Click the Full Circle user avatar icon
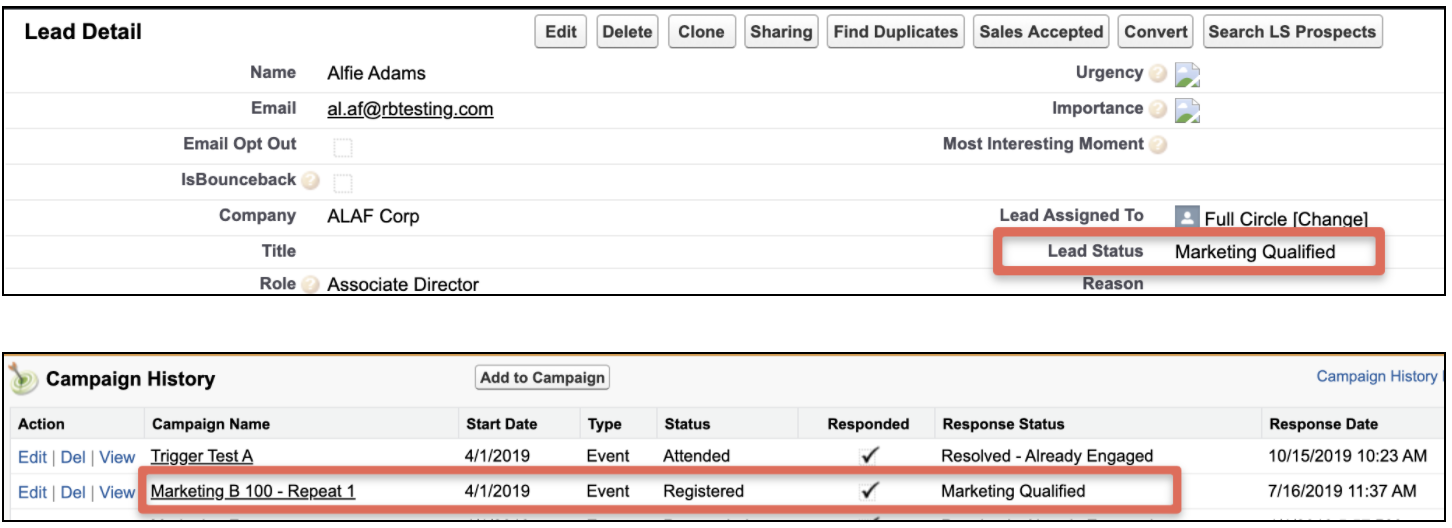 (1187, 217)
